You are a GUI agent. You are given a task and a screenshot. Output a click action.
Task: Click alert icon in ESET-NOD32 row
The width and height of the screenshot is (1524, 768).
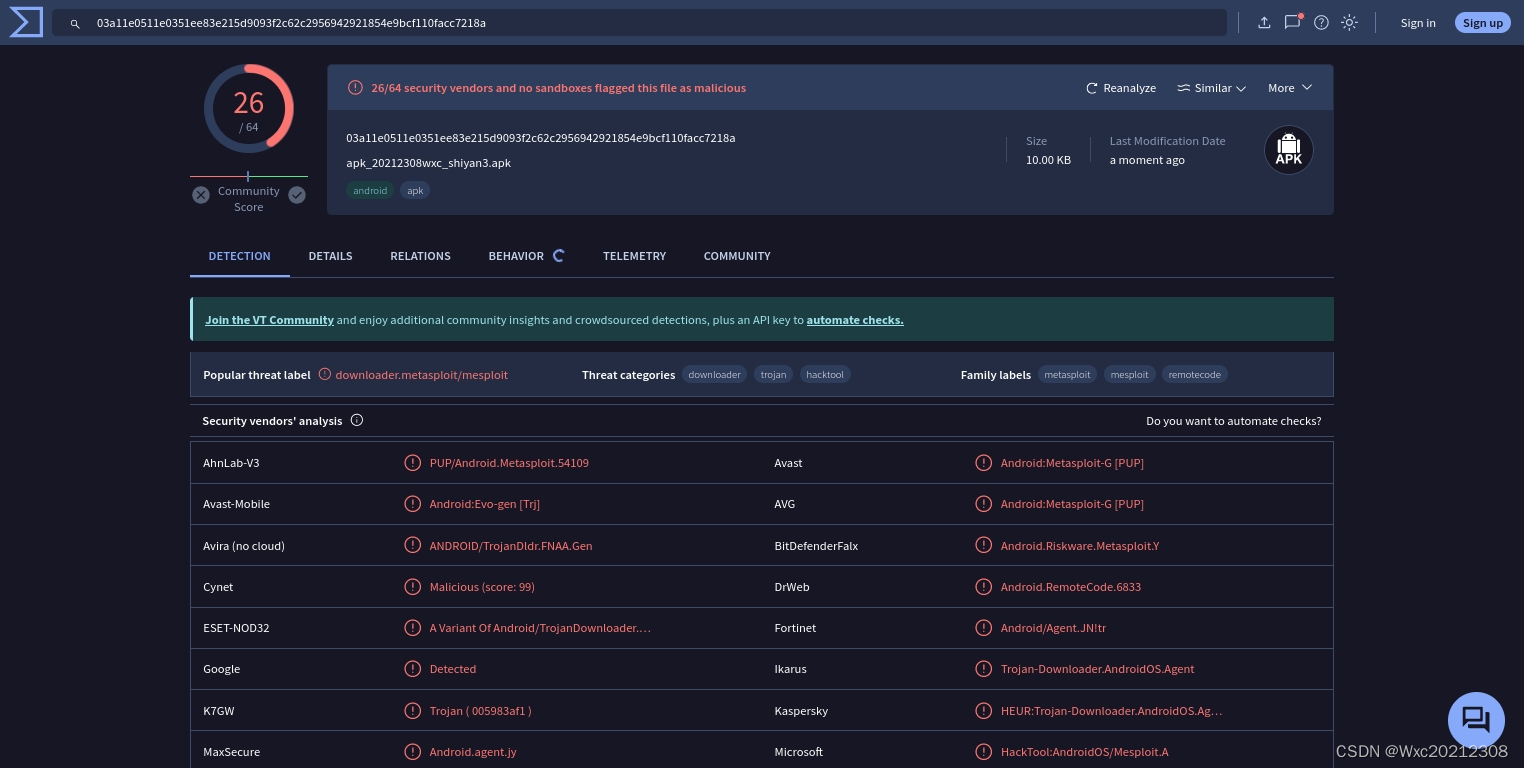[x=412, y=628]
